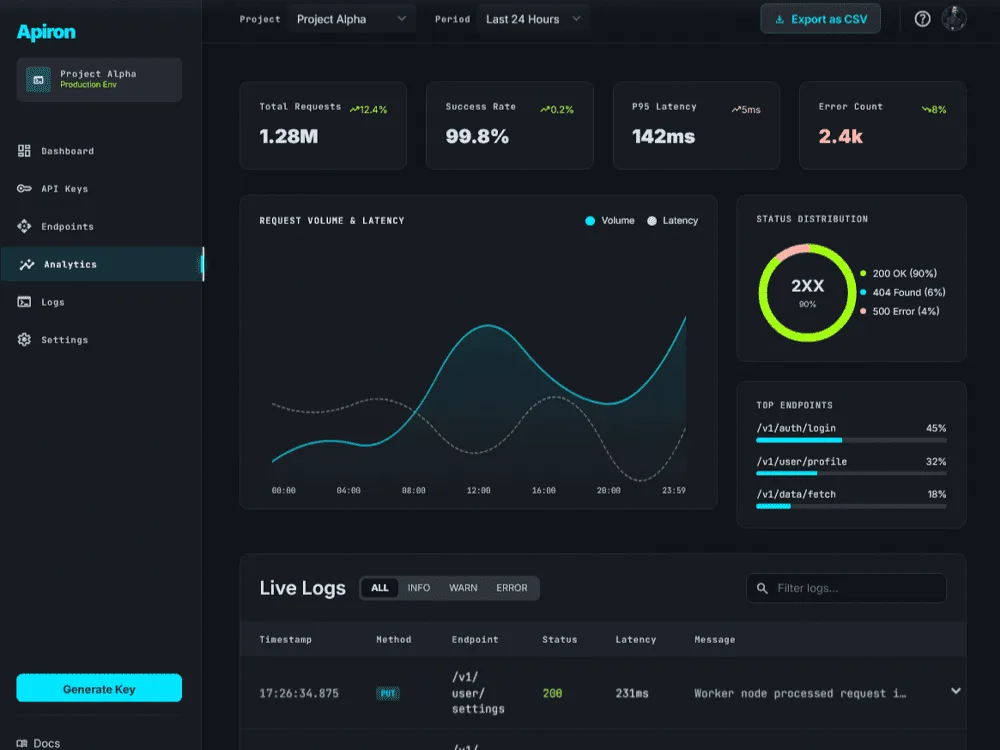Click the Message column header
The width and height of the screenshot is (1000, 750).
pos(714,639)
